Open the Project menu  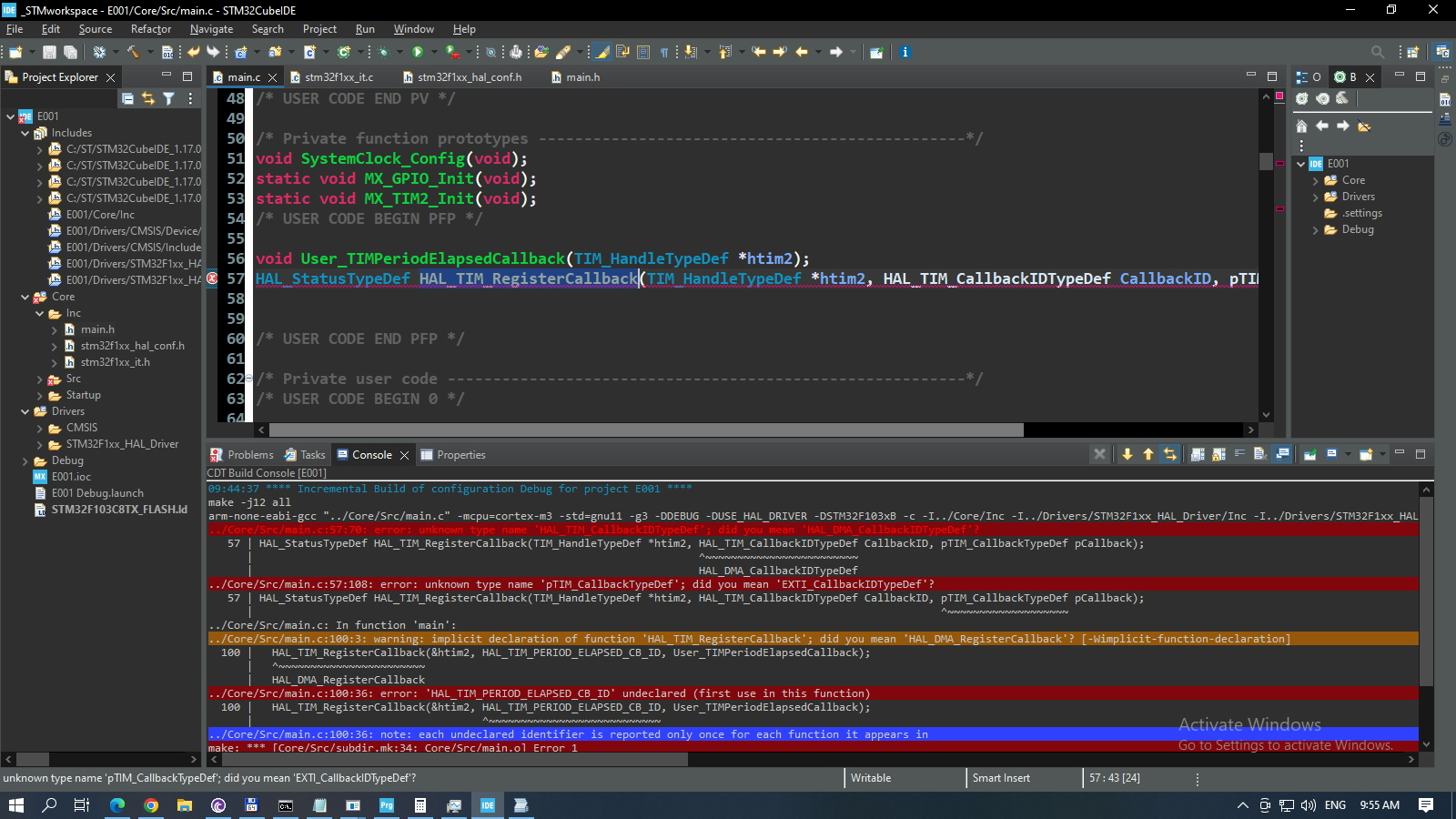[x=319, y=29]
